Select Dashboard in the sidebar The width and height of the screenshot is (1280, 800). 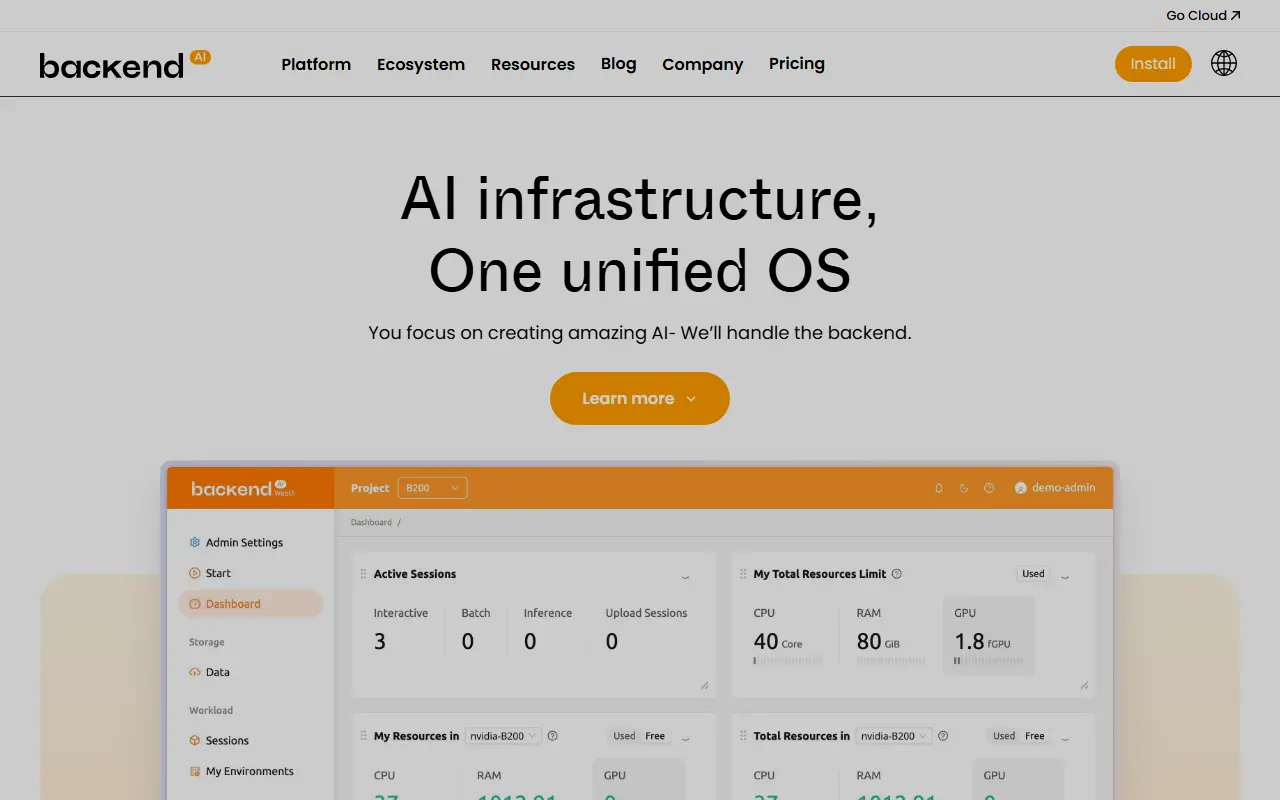251,604
